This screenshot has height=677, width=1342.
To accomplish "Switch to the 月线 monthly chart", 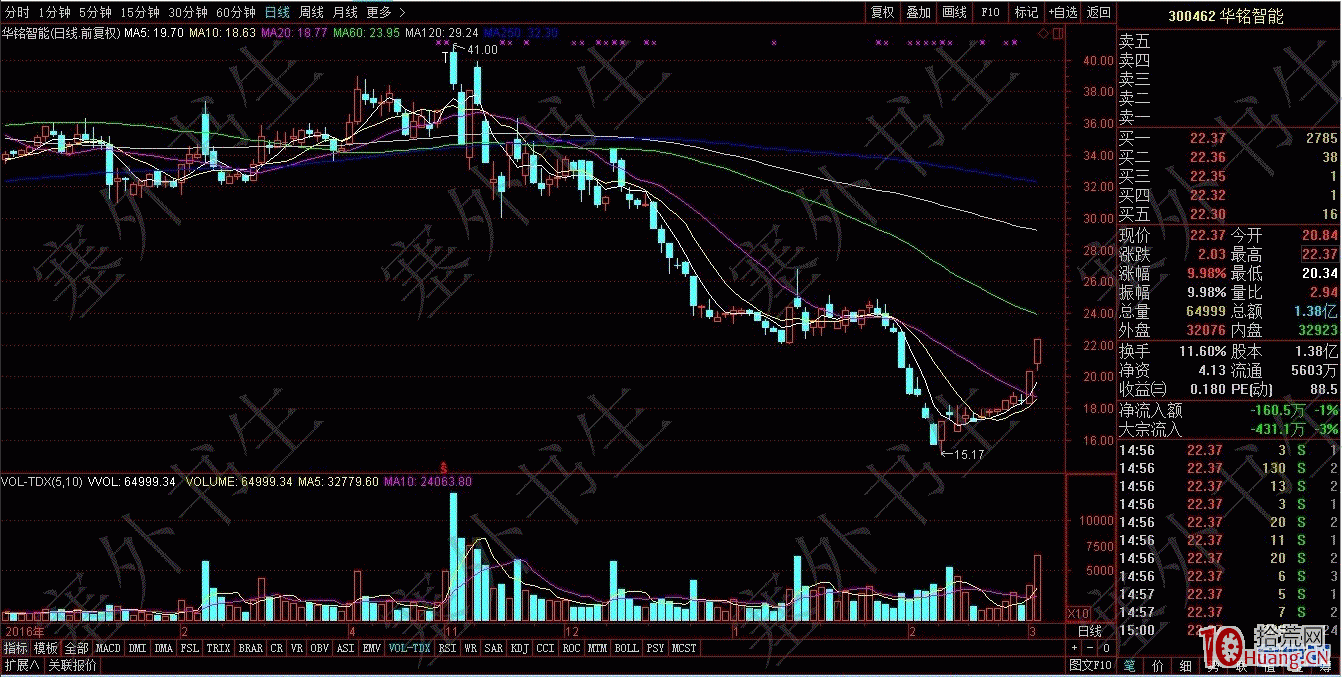I will [x=345, y=12].
